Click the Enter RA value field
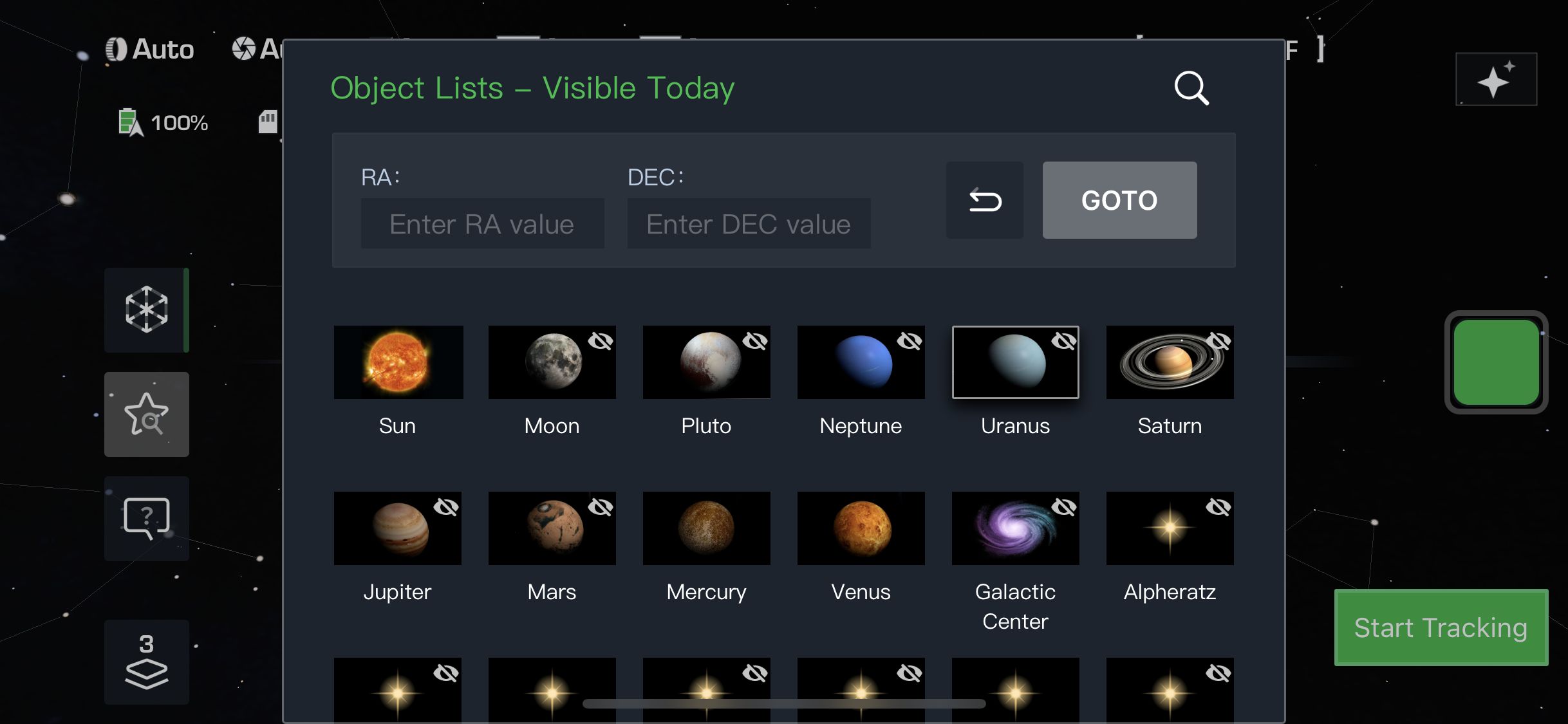The width and height of the screenshot is (1568, 724). (482, 224)
